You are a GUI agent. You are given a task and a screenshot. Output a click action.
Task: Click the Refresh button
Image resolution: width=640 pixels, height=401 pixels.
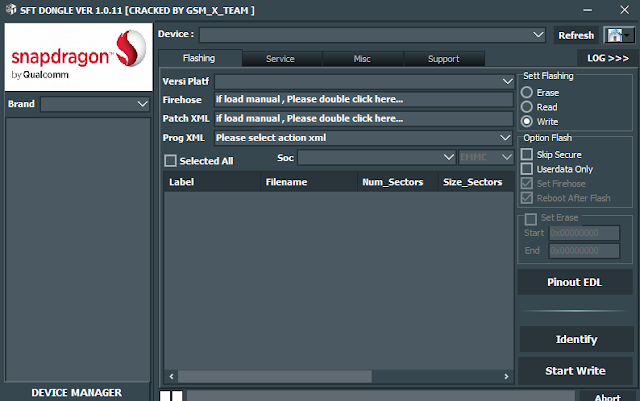(576, 36)
